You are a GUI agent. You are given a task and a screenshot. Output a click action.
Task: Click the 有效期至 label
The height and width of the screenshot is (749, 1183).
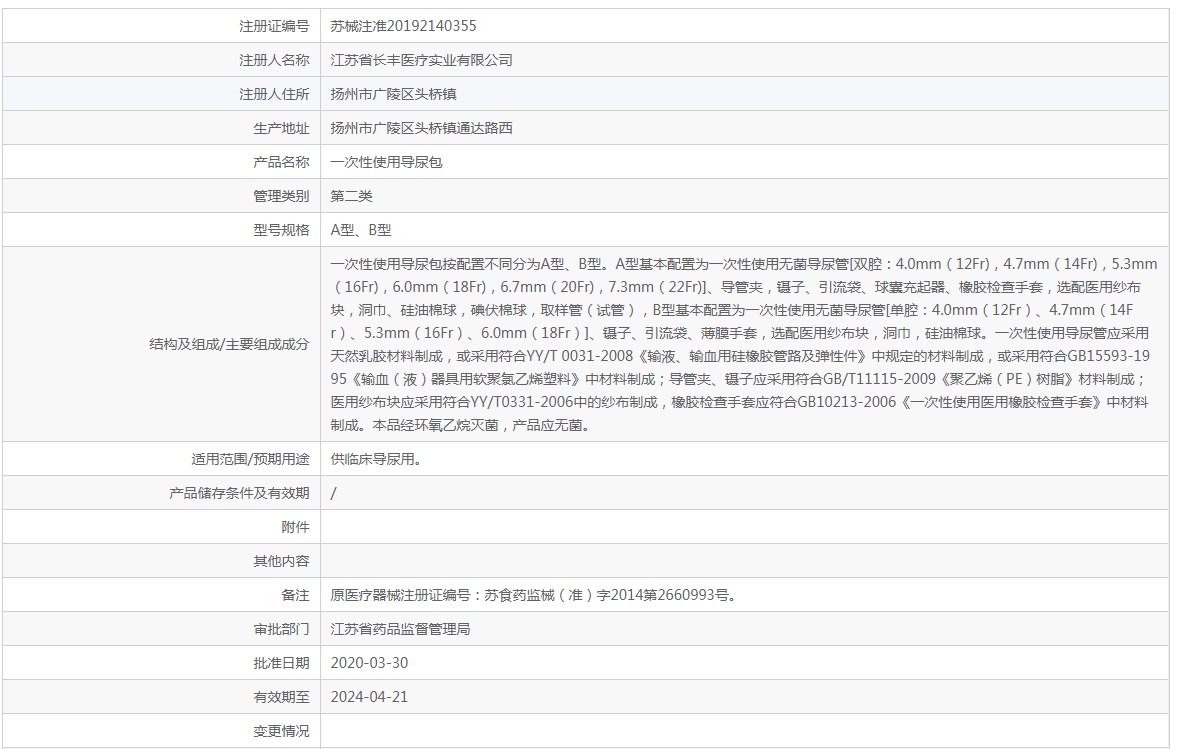click(x=281, y=697)
